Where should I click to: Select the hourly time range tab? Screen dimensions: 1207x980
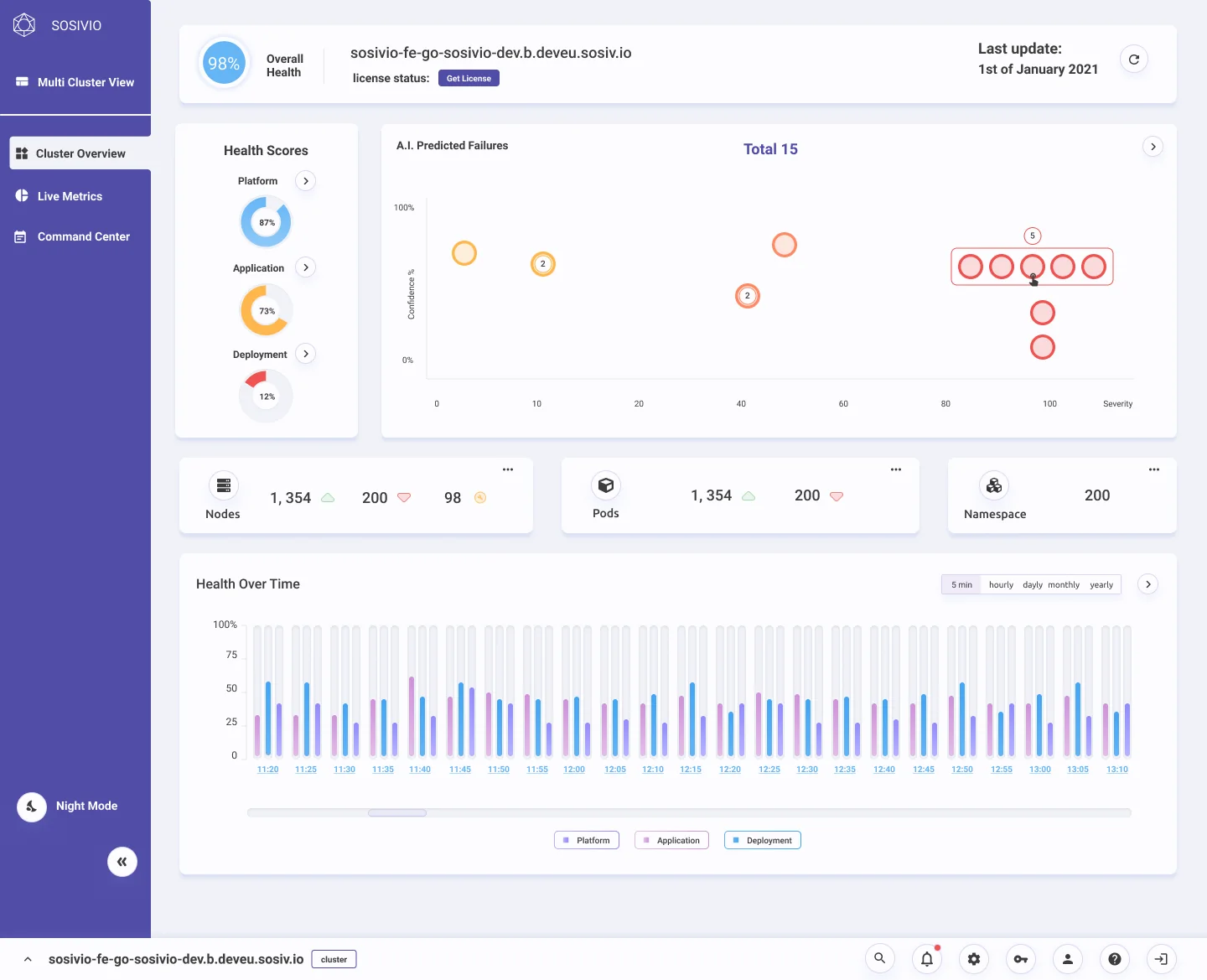(x=1001, y=585)
